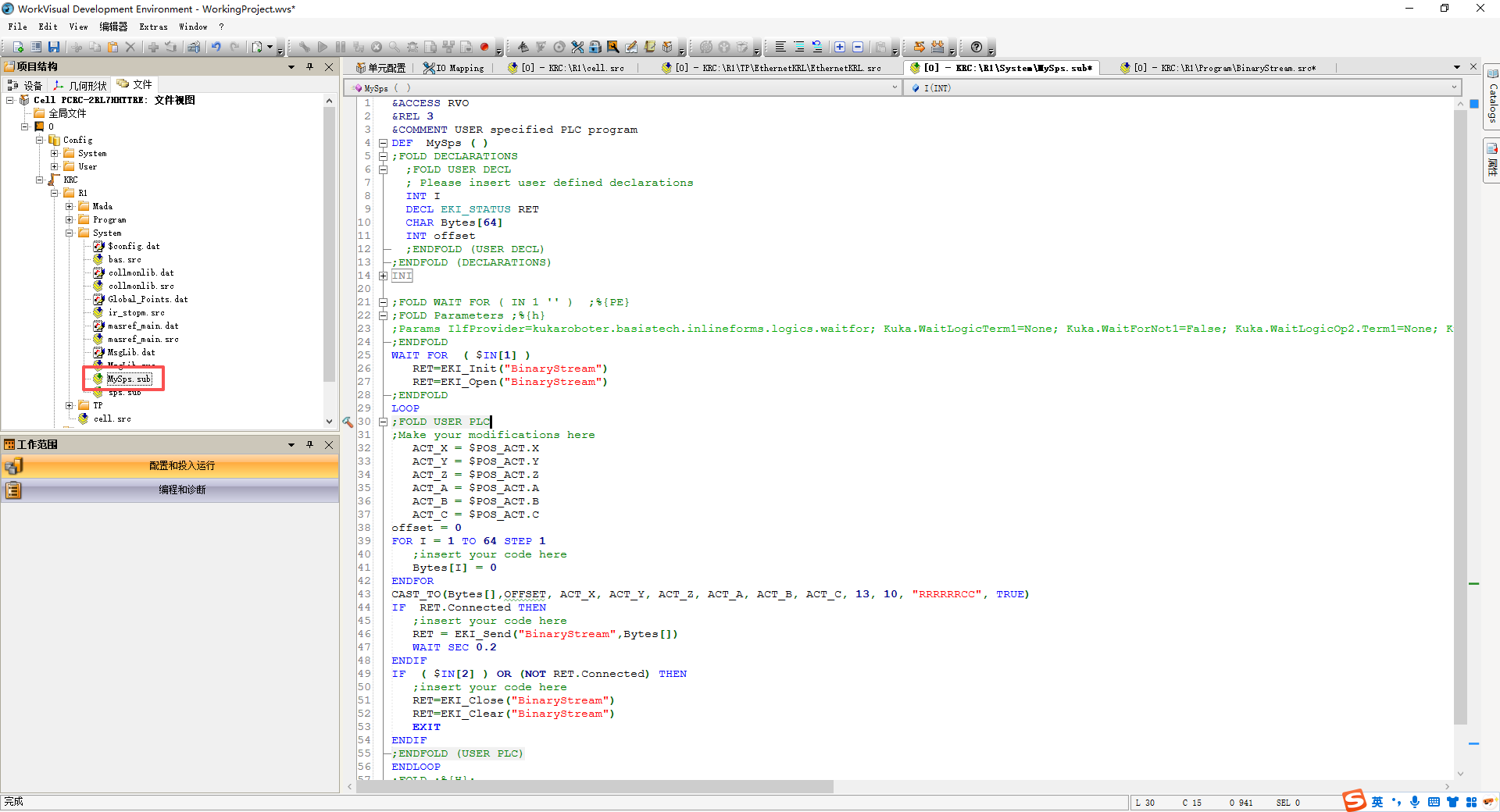Pin the 项目结构 panel
Viewport: 1500px width, 812px height.
(310, 67)
